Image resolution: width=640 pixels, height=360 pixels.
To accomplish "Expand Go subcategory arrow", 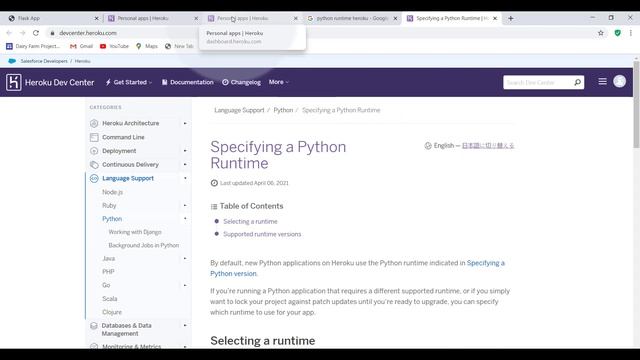I will (x=185, y=285).
